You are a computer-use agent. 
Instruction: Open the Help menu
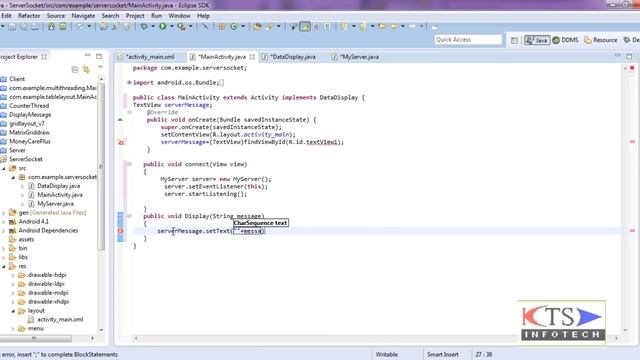203,16
